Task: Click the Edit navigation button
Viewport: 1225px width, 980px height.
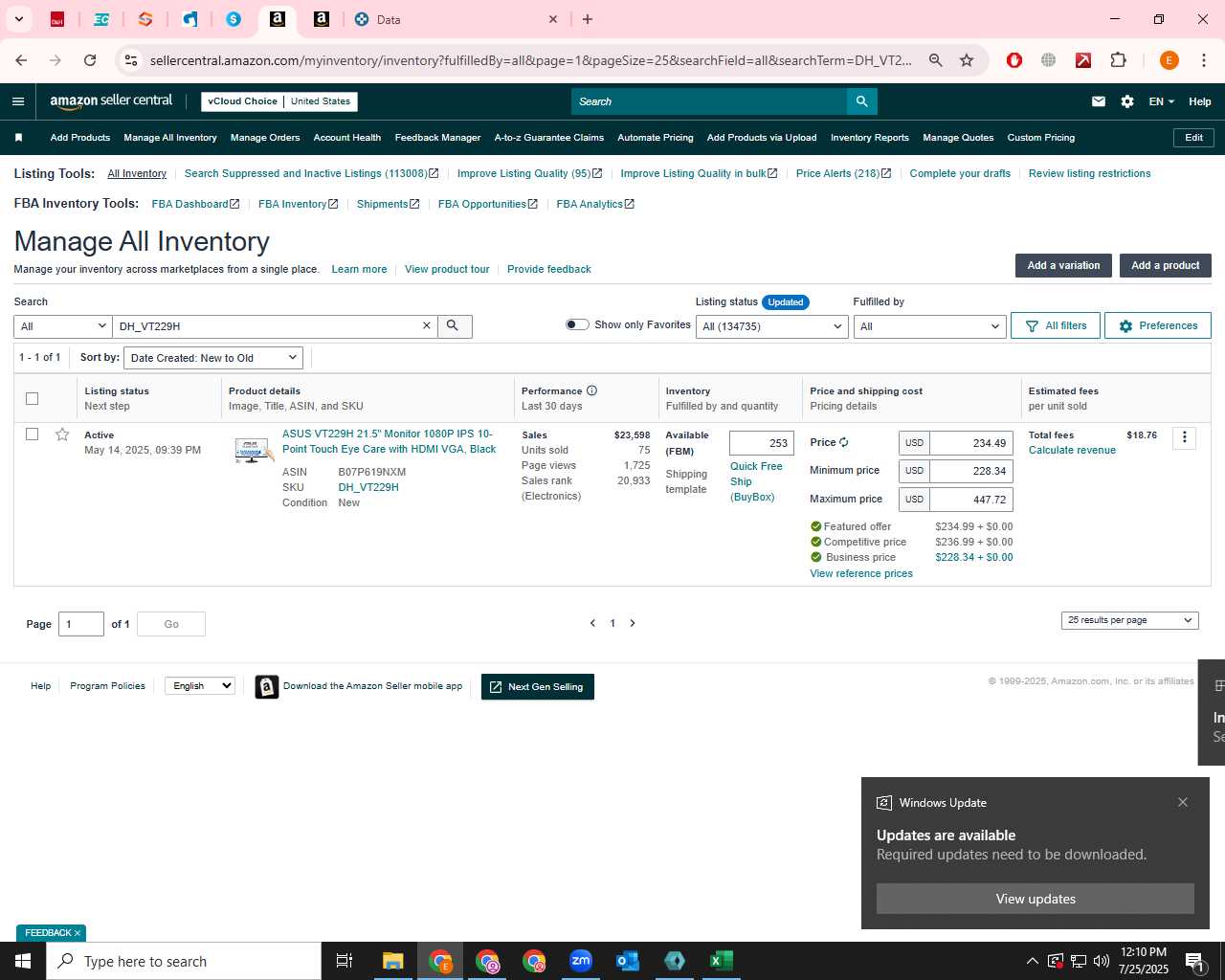Action: (x=1193, y=138)
